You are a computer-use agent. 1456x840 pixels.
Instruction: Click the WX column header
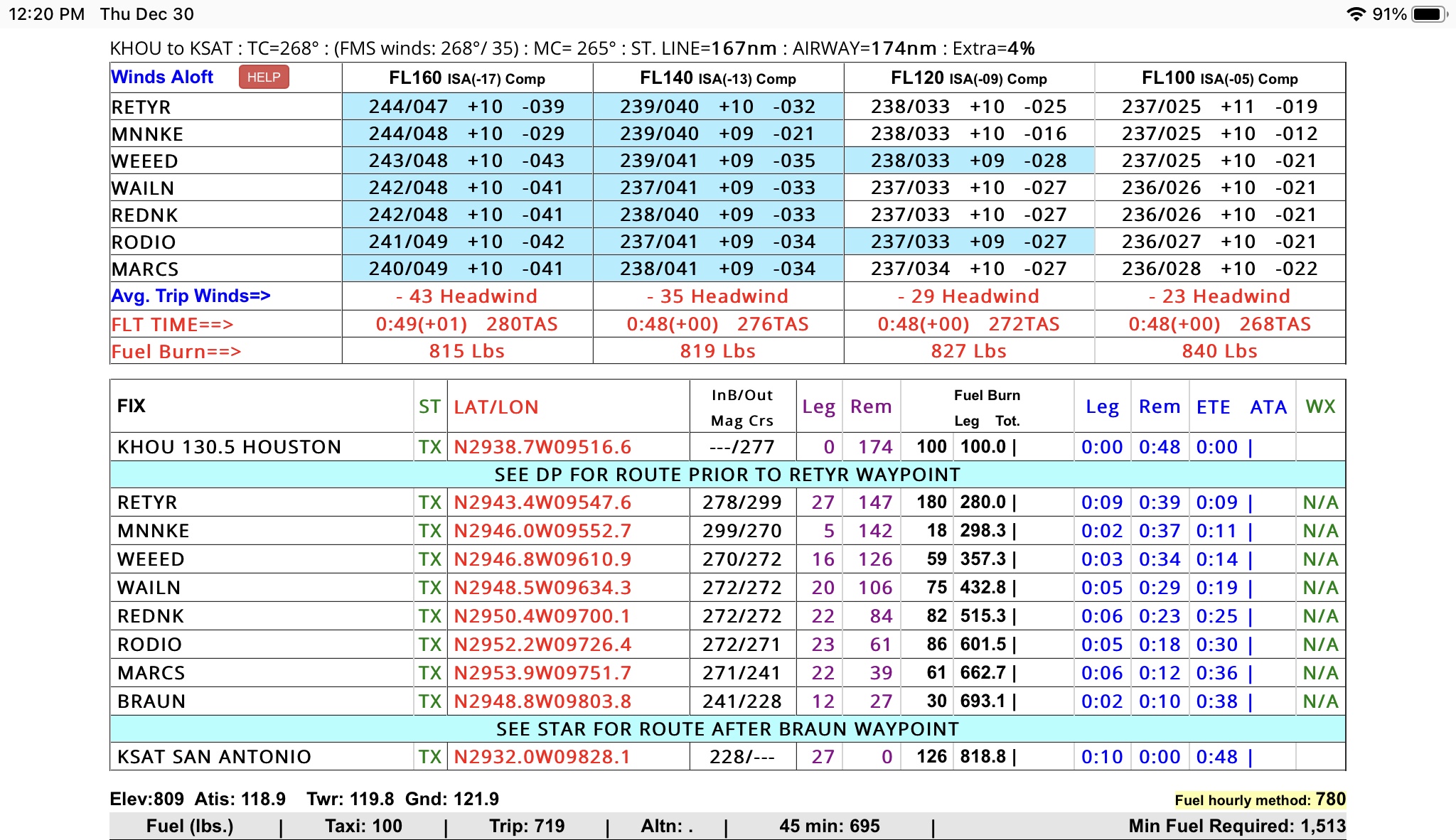pyautogui.click(x=1320, y=406)
